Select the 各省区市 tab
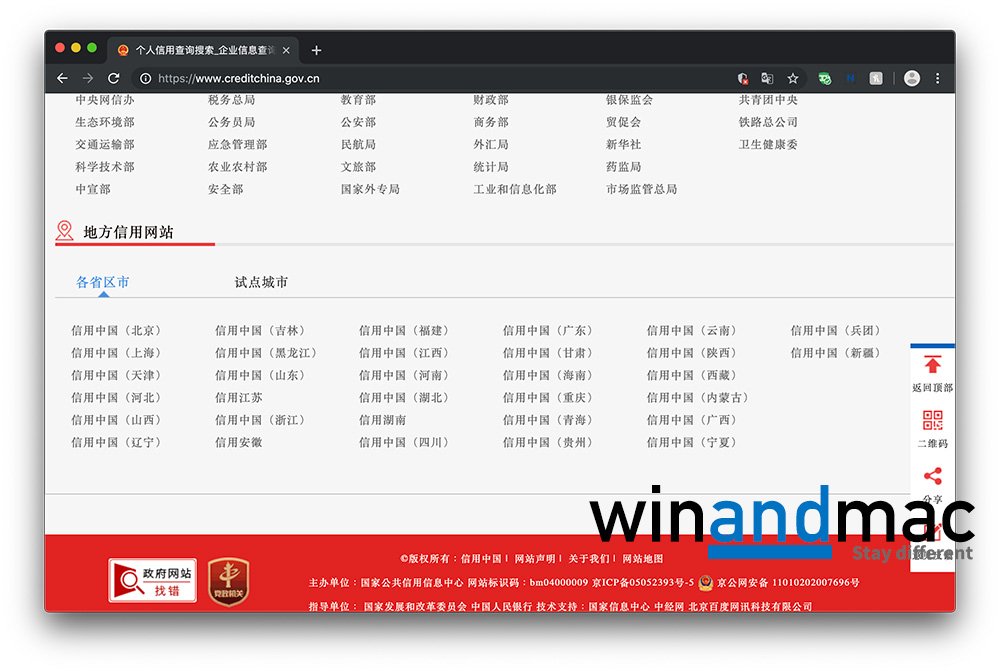Viewport: 1000px width, 671px height. 103,283
